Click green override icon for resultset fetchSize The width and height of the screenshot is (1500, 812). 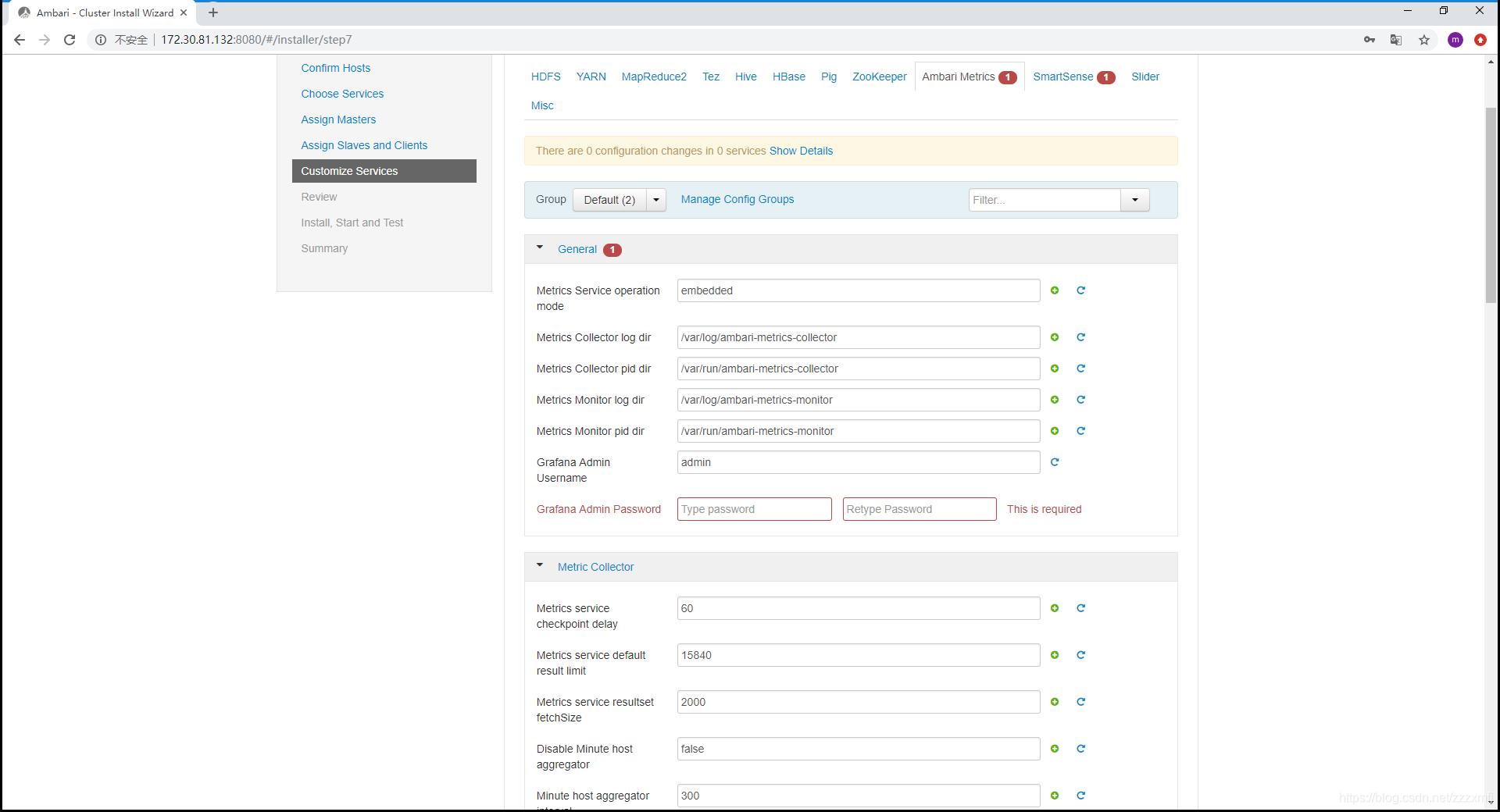pyautogui.click(x=1055, y=702)
